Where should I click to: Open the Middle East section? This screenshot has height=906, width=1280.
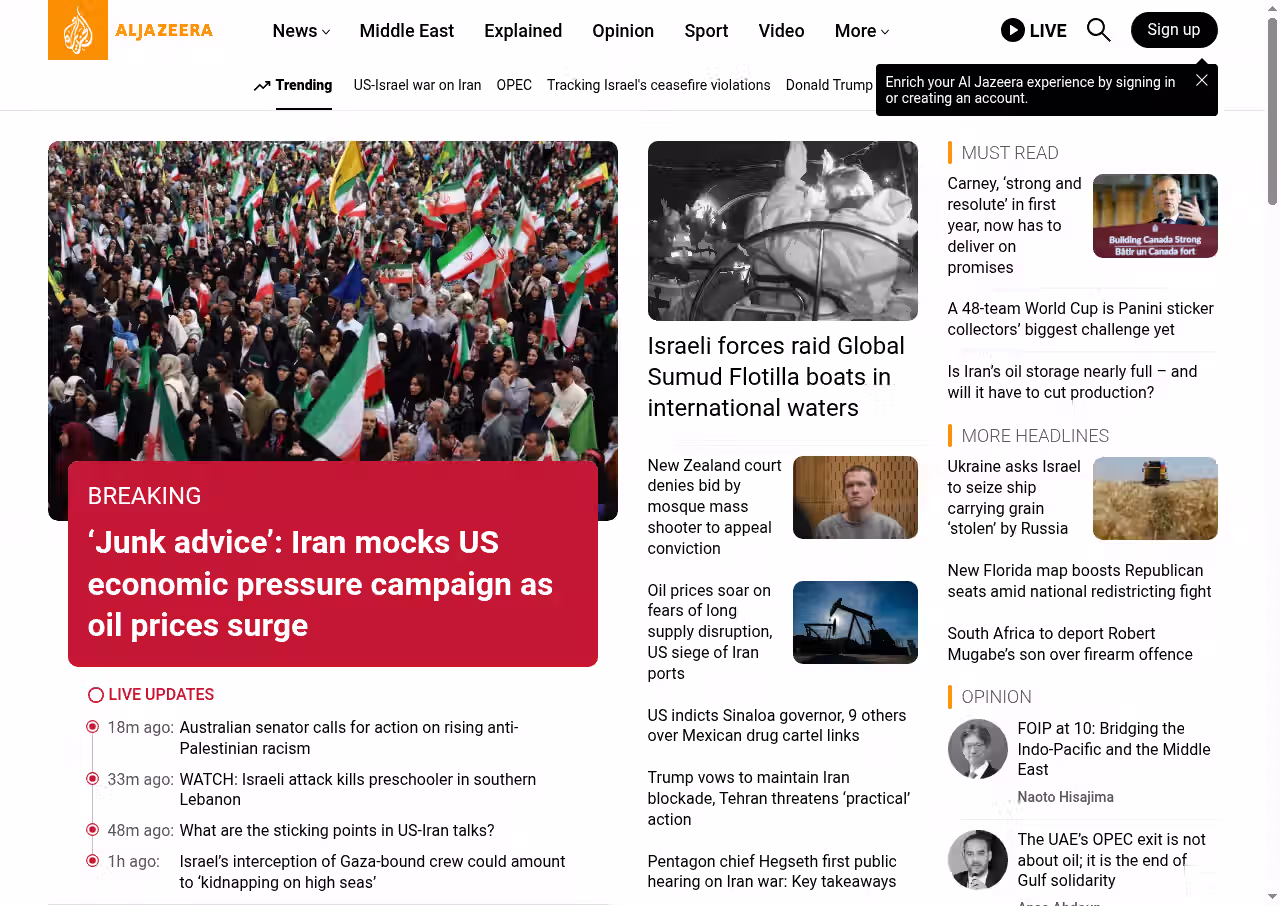click(406, 31)
